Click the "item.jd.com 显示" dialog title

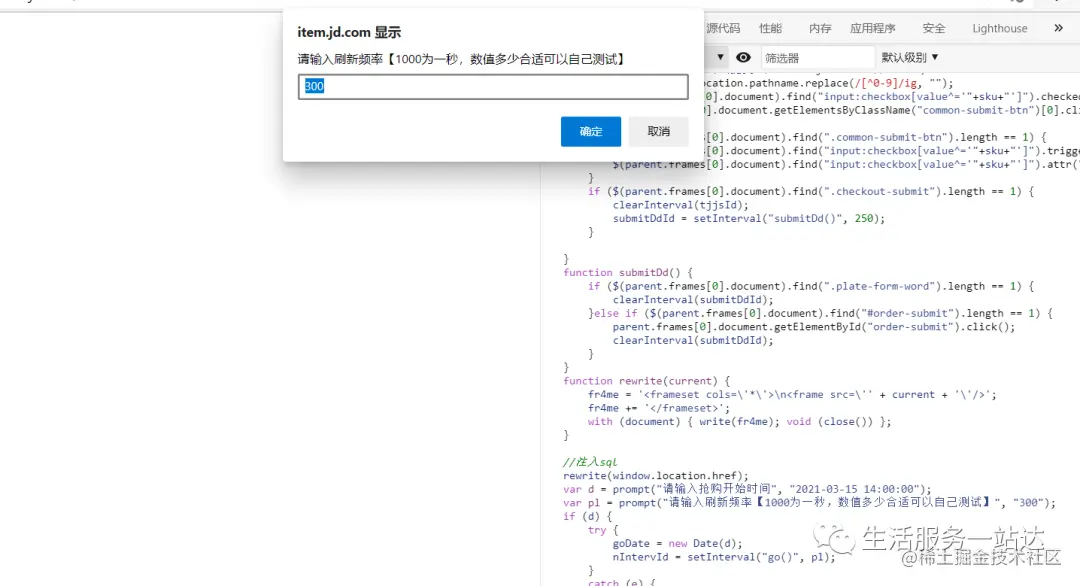[349, 32]
